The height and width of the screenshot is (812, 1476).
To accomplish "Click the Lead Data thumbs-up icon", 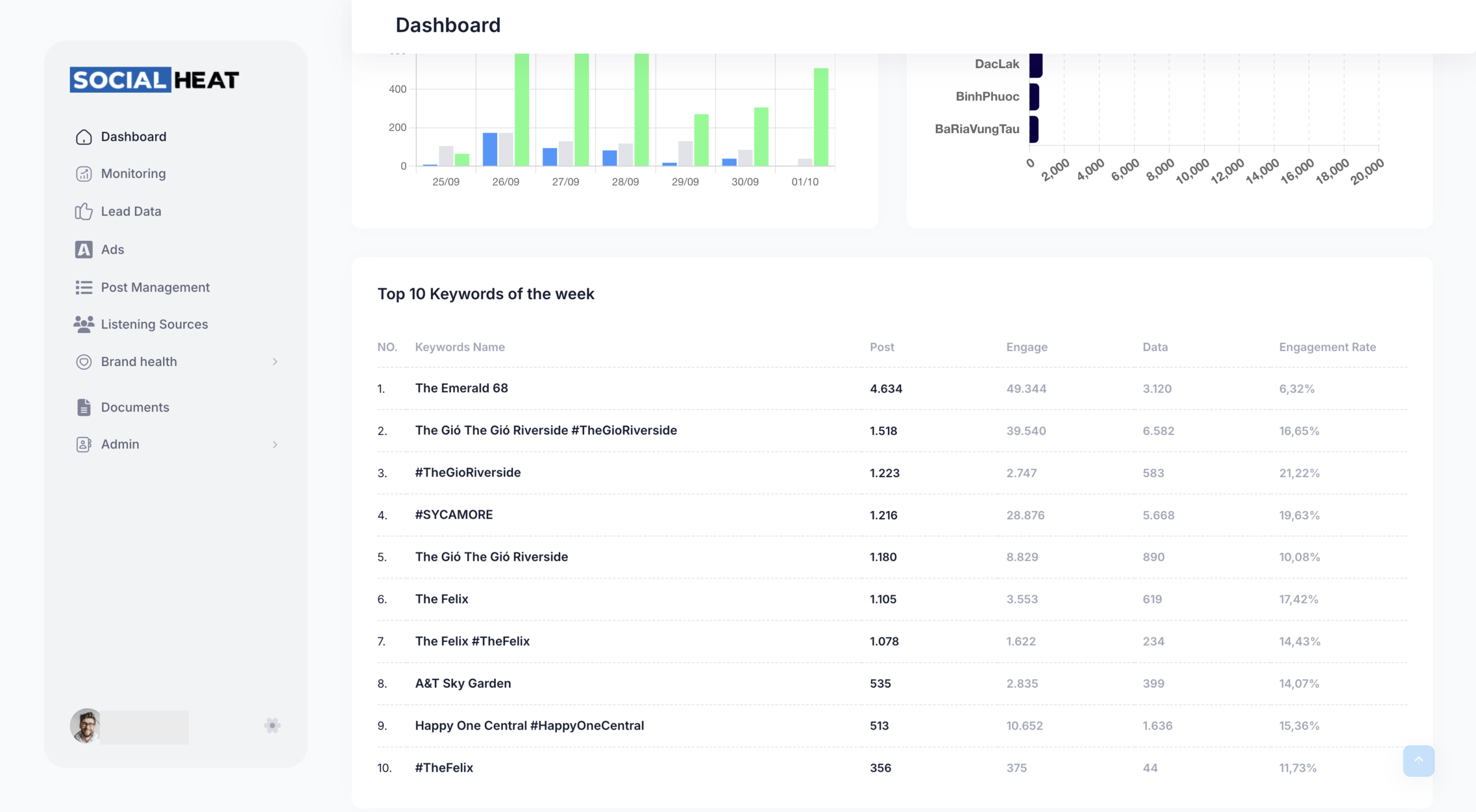I will coord(84,212).
